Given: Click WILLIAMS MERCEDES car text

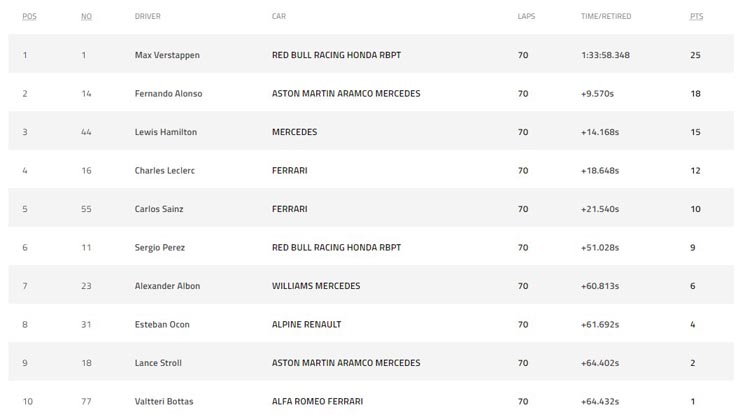Looking at the screenshot, I should (x=316, y=286).
